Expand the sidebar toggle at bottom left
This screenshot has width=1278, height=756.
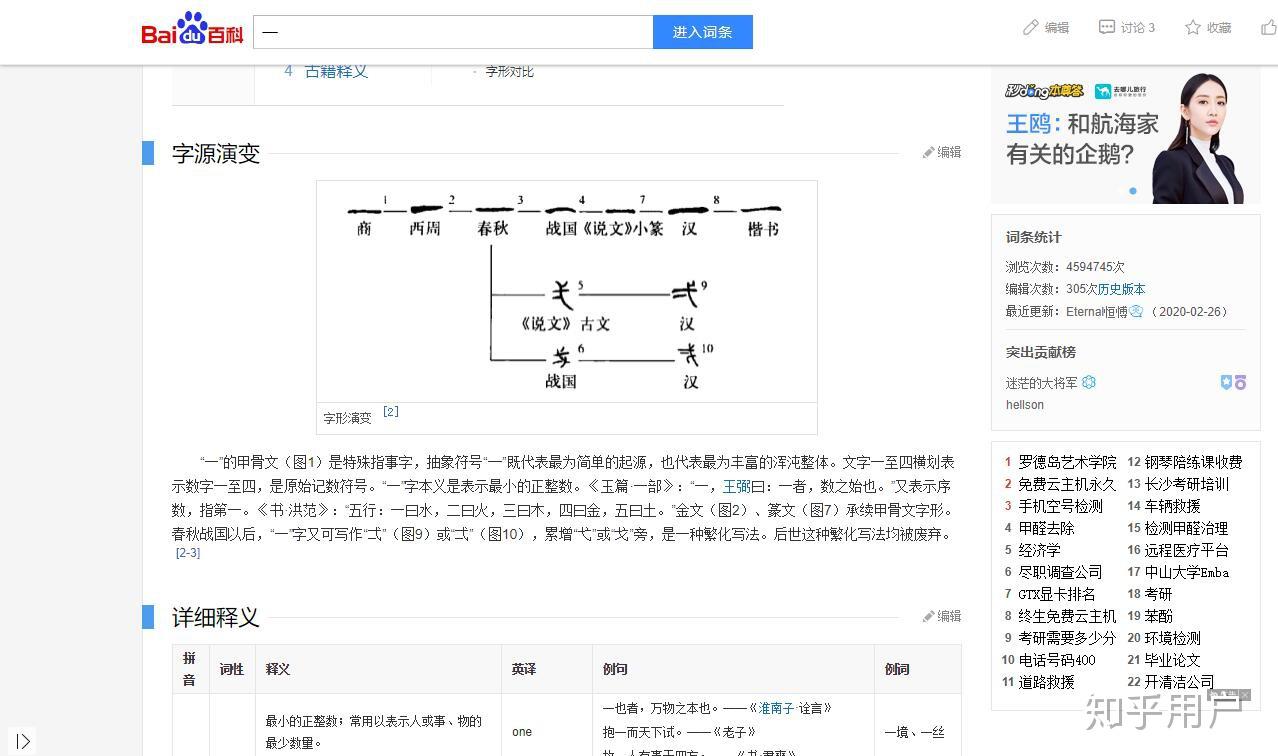[24, 741]
